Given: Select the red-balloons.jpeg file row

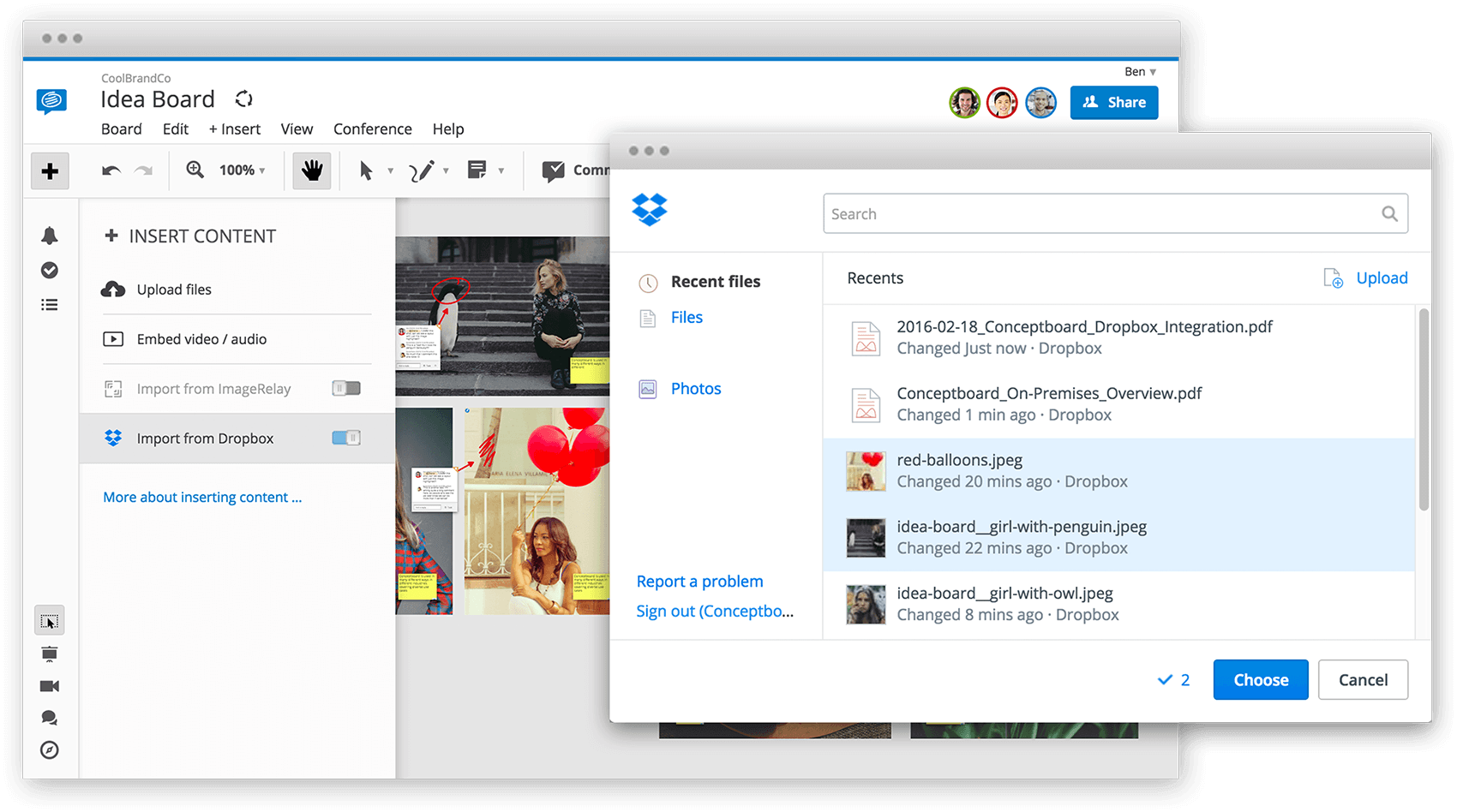Looking at the screenshot, I should coord(1118,471).
